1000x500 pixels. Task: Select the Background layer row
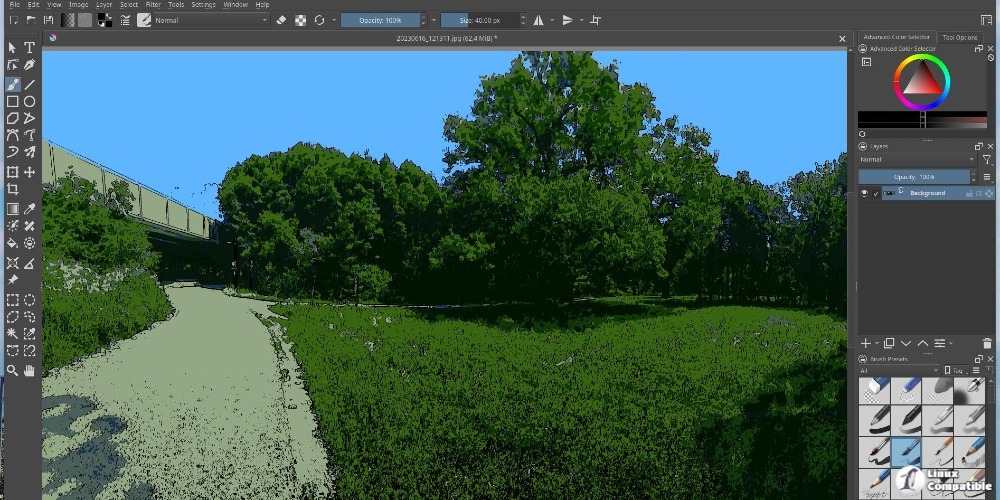tap(930, 193)
